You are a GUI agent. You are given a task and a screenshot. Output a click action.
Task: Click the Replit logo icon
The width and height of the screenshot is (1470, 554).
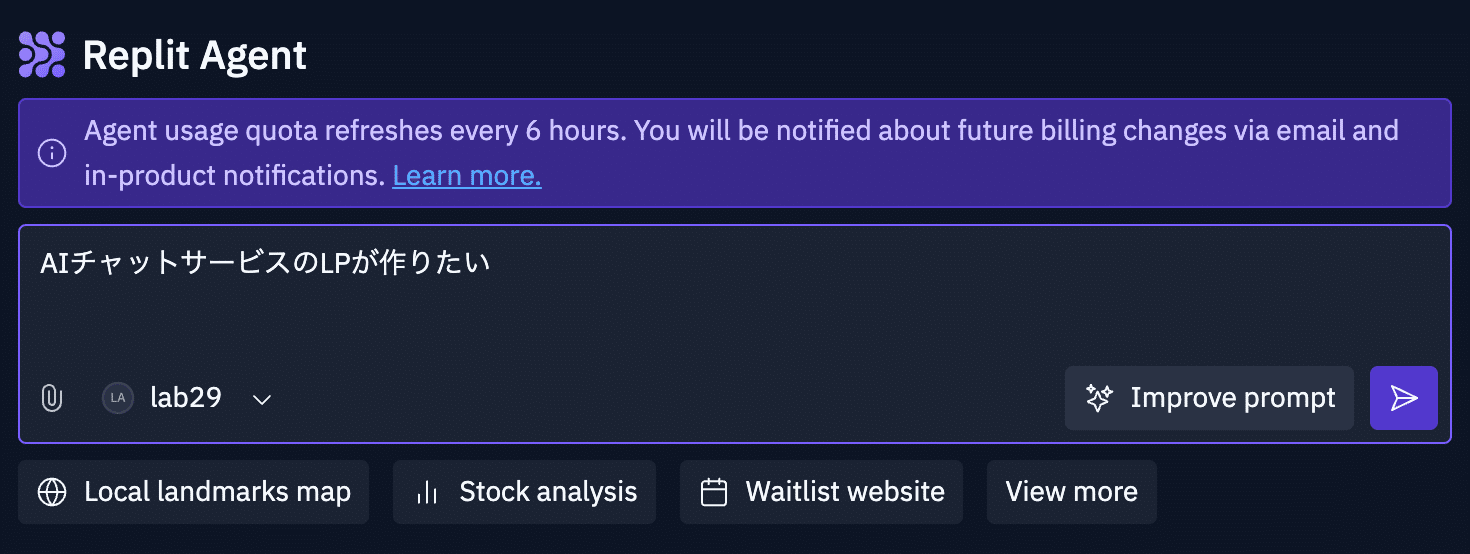click(x=42, y=54)
